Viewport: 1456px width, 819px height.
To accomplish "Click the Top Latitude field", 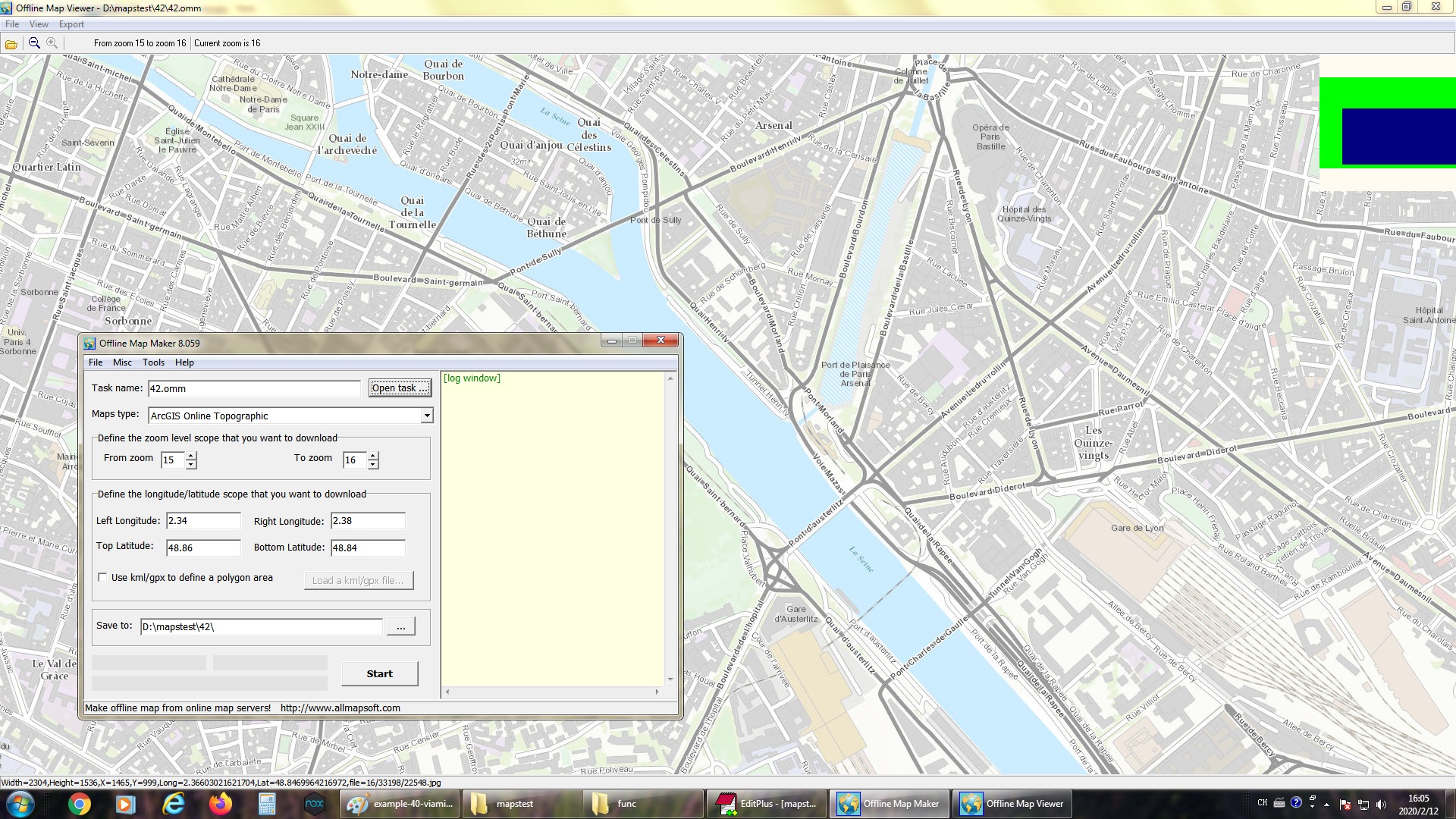I will (203, 548).
